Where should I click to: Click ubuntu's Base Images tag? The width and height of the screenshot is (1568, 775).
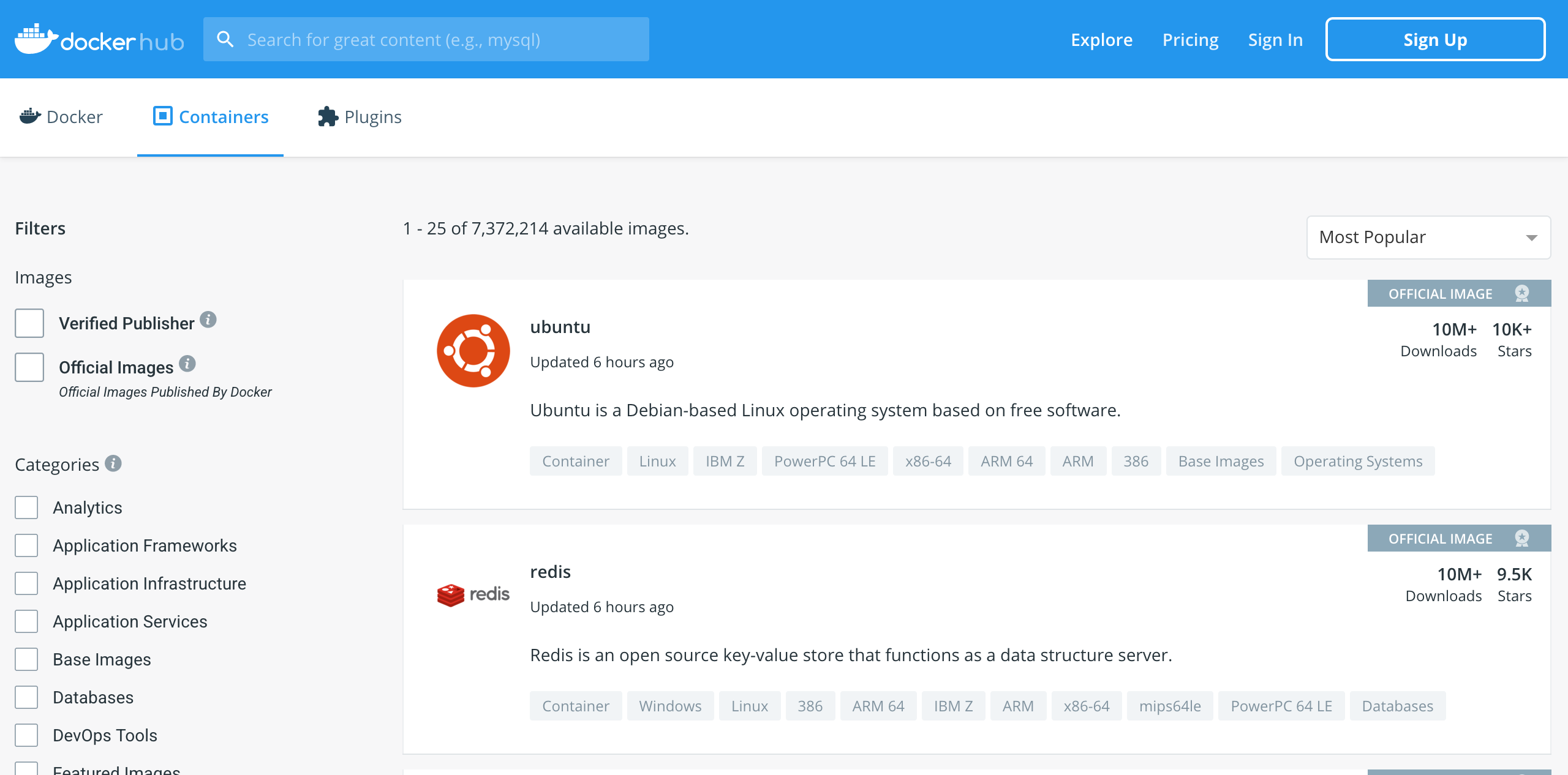pyautogui.click(x=1221, y=461)
